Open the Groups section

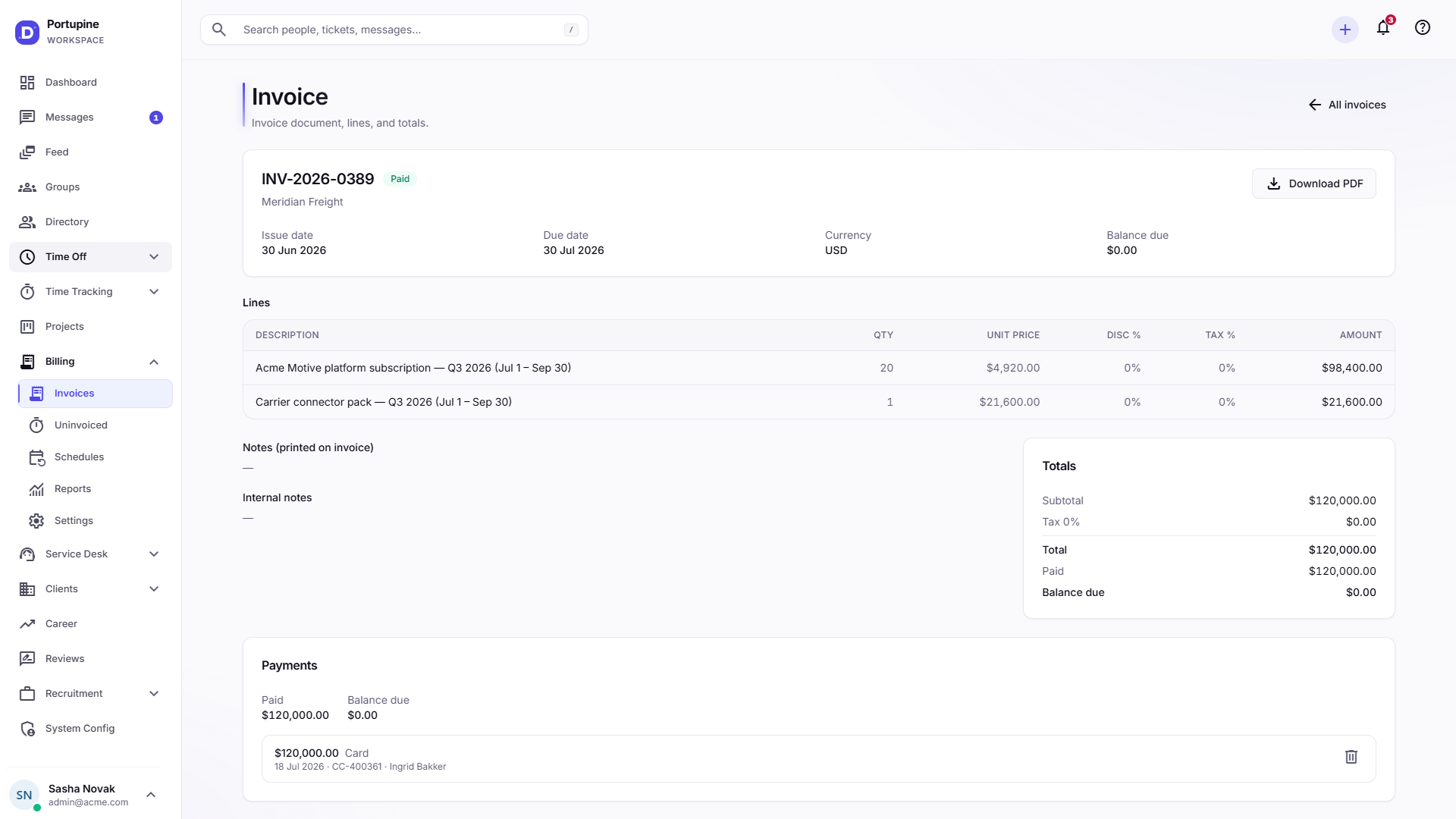tap(90, 187)
